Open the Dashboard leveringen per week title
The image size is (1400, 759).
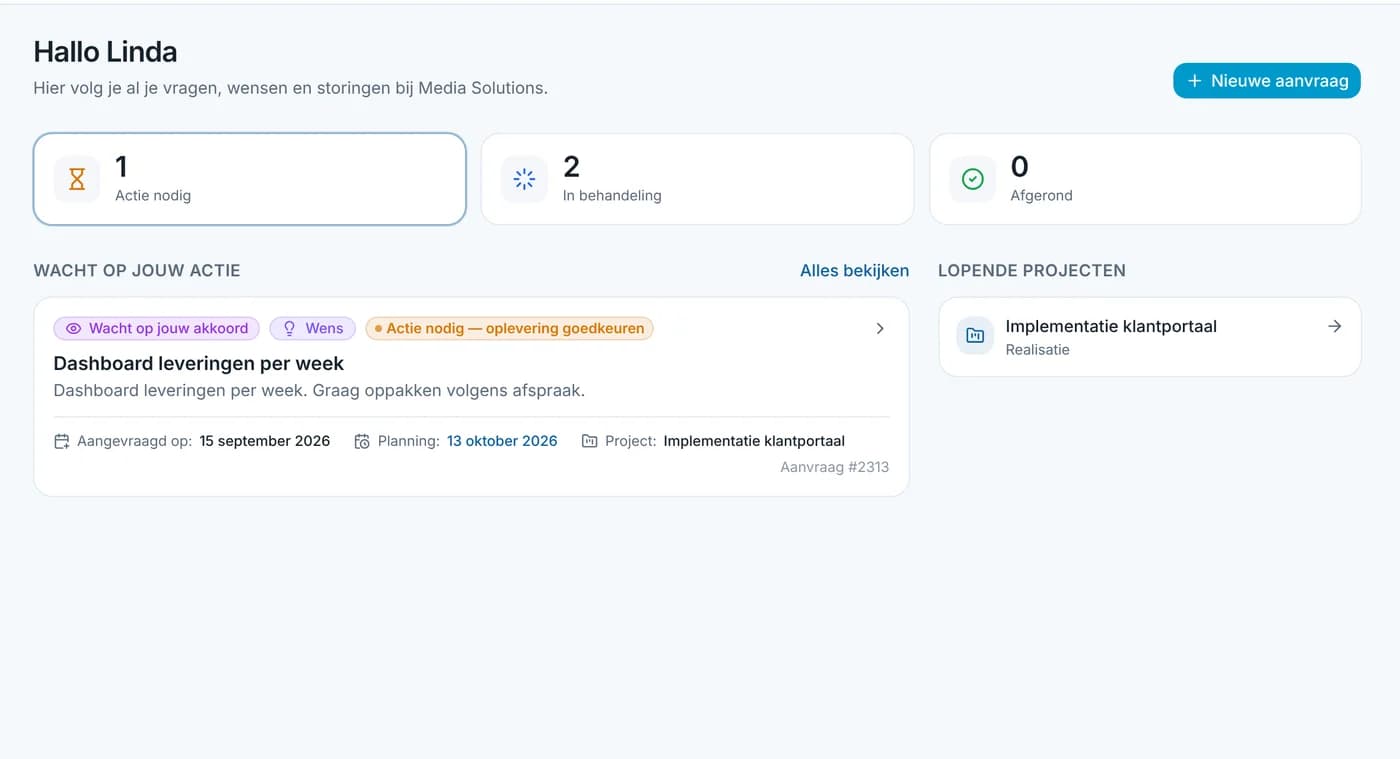[199, 363]
